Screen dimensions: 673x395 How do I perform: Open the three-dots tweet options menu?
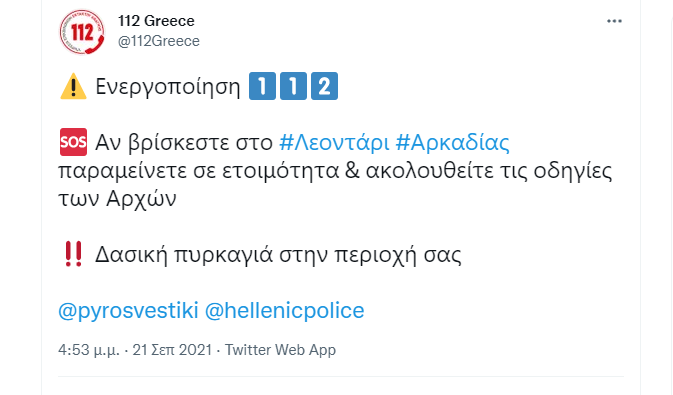[614, 21]
